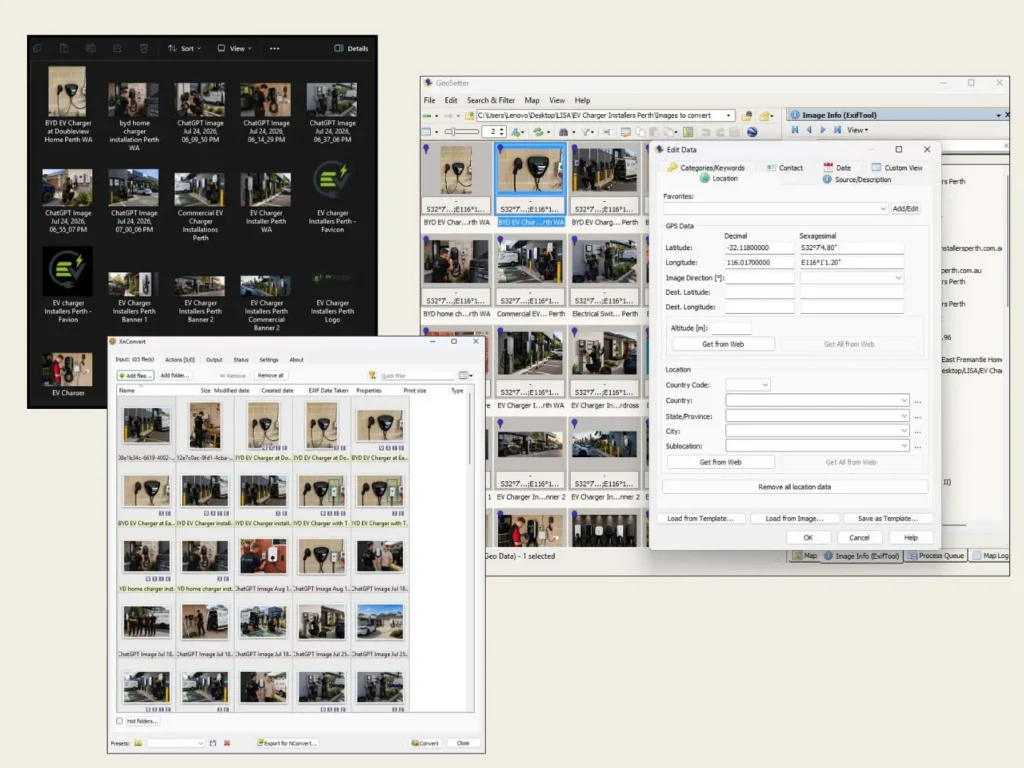Click GeoSetter's thumbnail view mode icon
The height and width of the screenshot is (768, 1024).
click(x=426, y=132)
